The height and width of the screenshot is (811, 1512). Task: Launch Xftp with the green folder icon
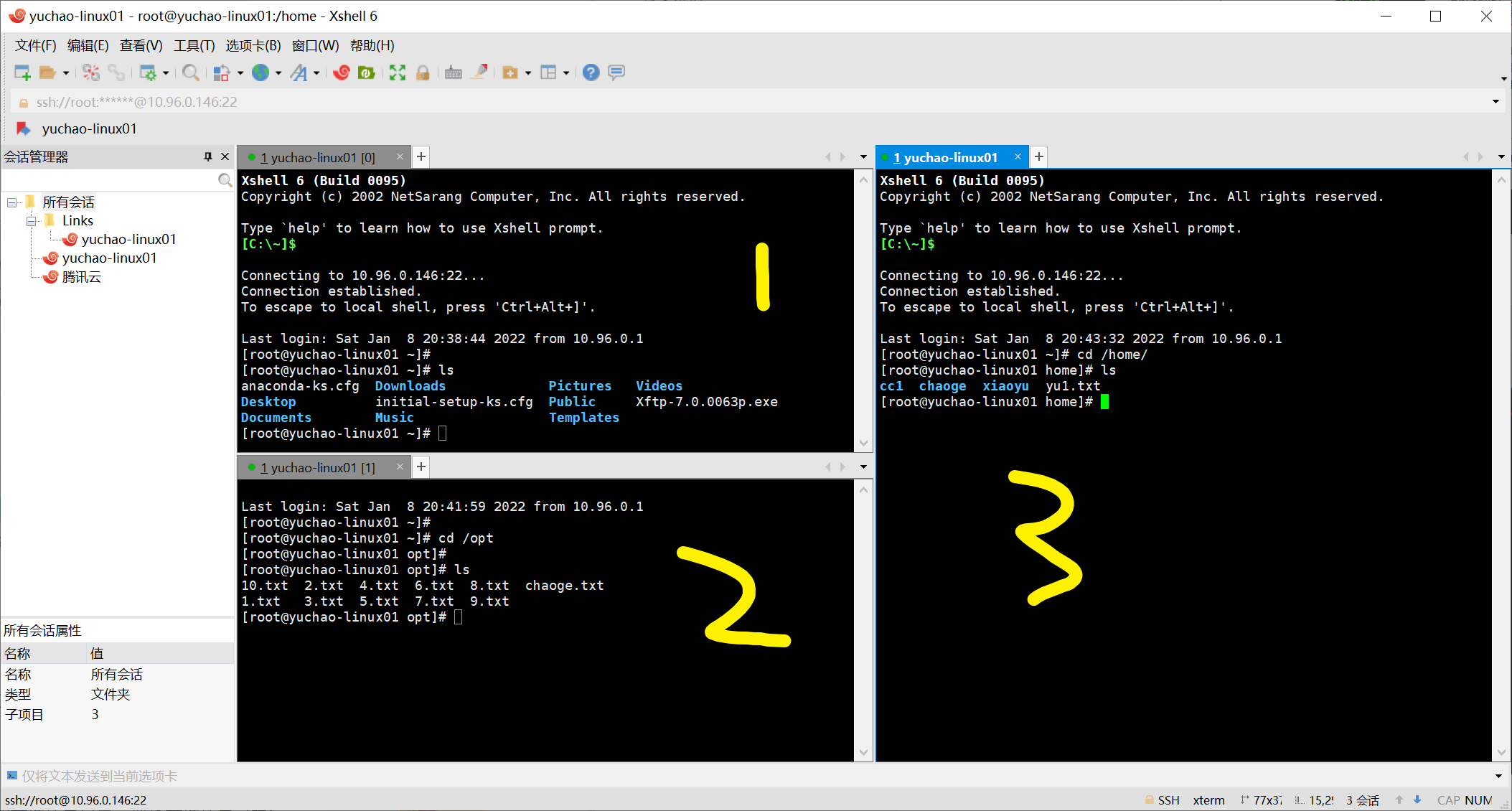pyautogui.click(x=367, y=72)
